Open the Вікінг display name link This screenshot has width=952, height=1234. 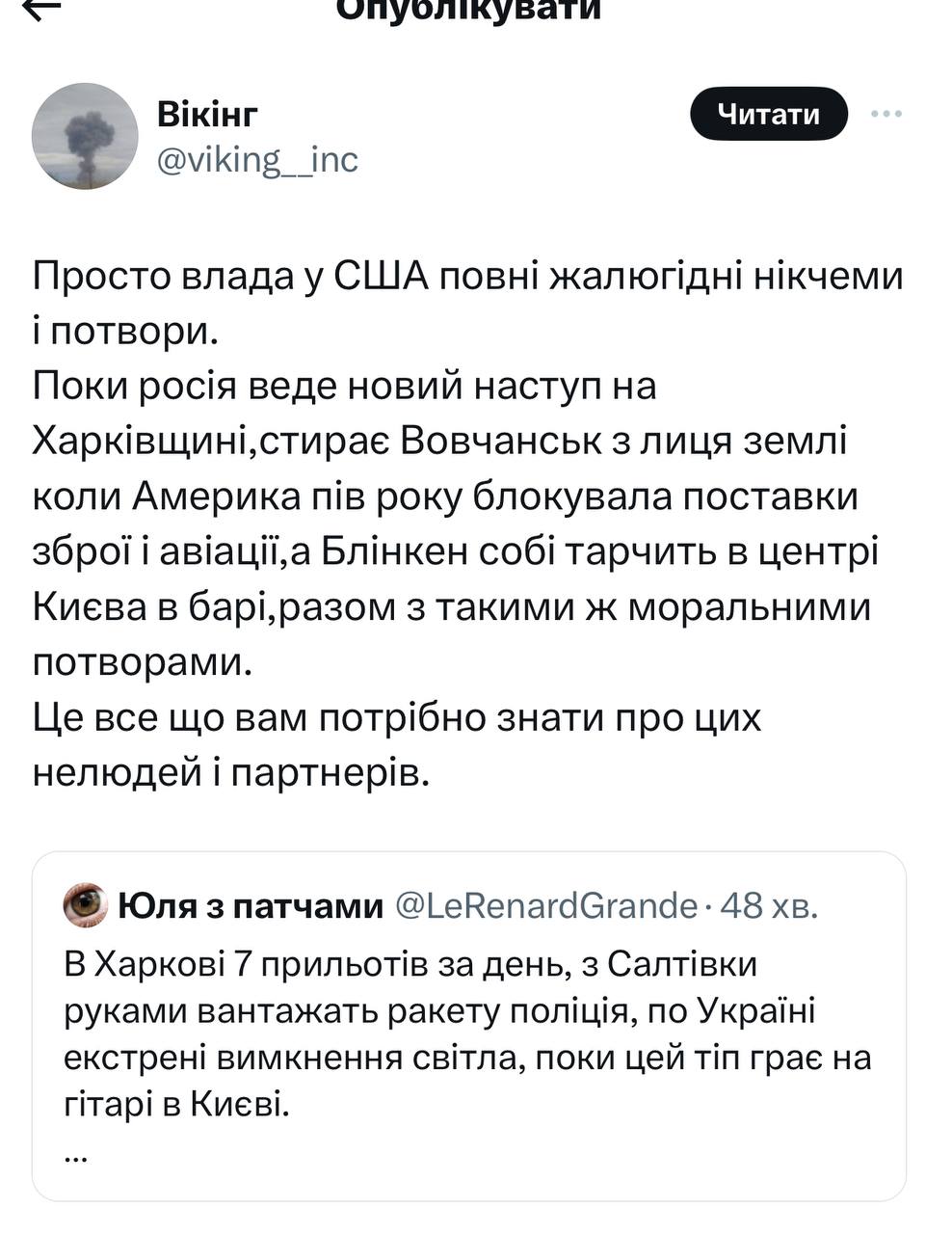[x=207, y=114]
